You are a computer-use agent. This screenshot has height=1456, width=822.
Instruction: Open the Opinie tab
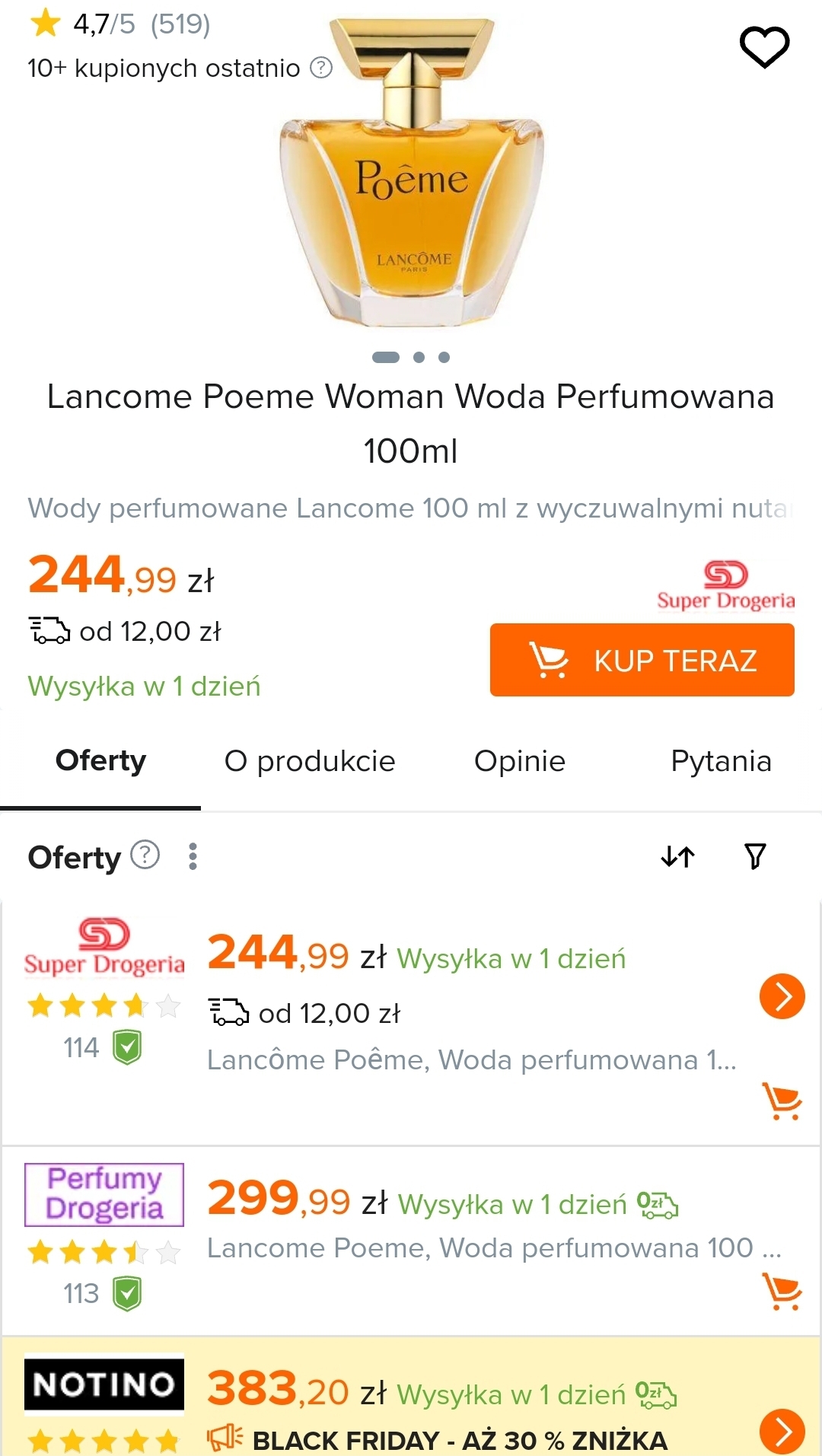[520, 760]
